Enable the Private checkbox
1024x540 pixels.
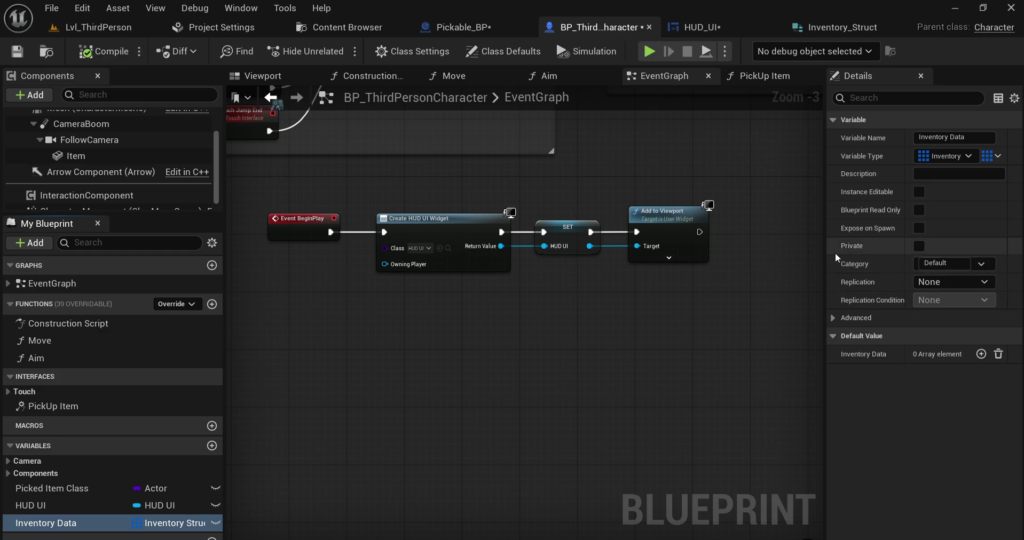(x=919, y=246)
